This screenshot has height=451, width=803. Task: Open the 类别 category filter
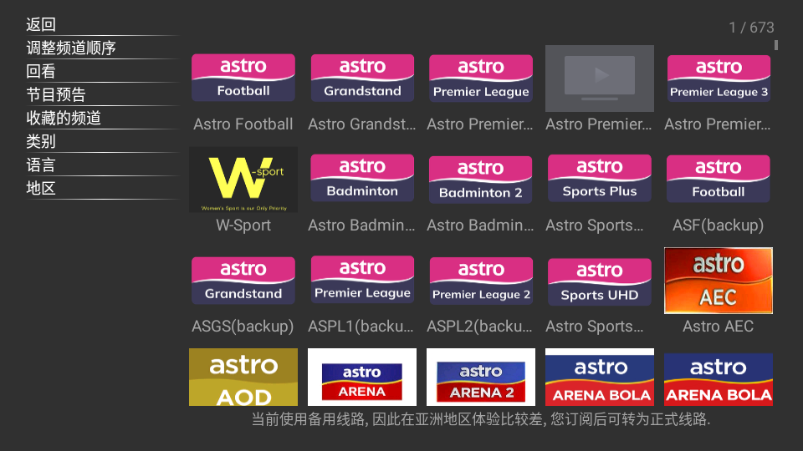click(41, 141)
